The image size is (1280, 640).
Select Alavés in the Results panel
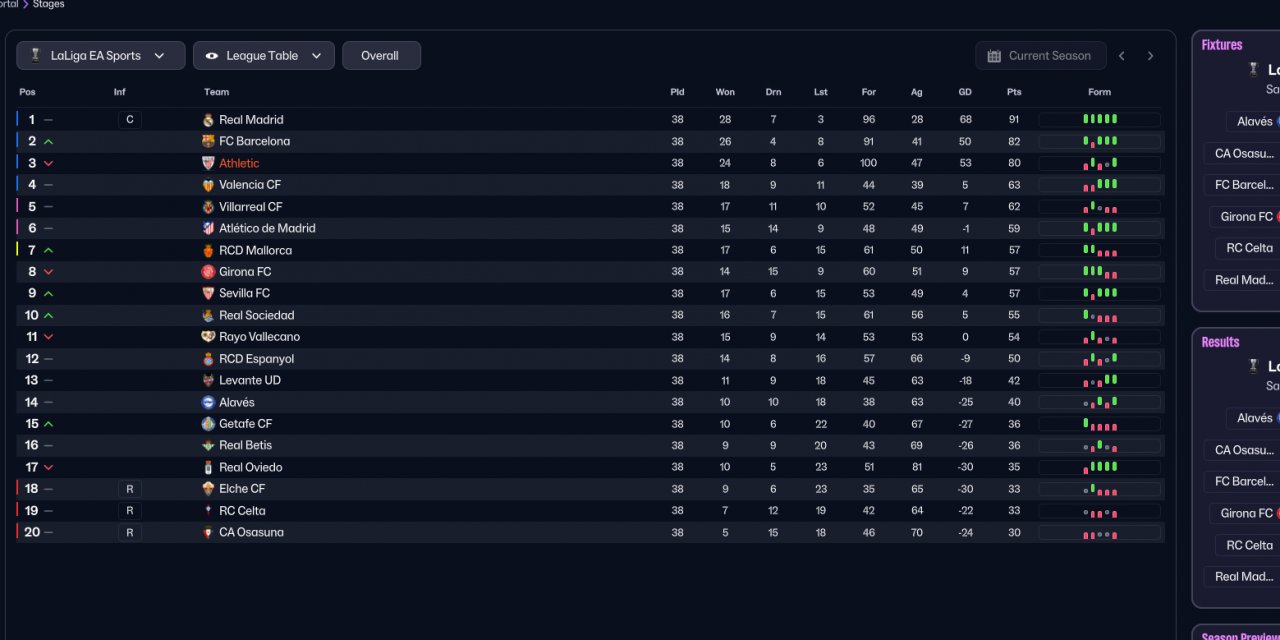pyautogui.click(x=1254, y=419)
